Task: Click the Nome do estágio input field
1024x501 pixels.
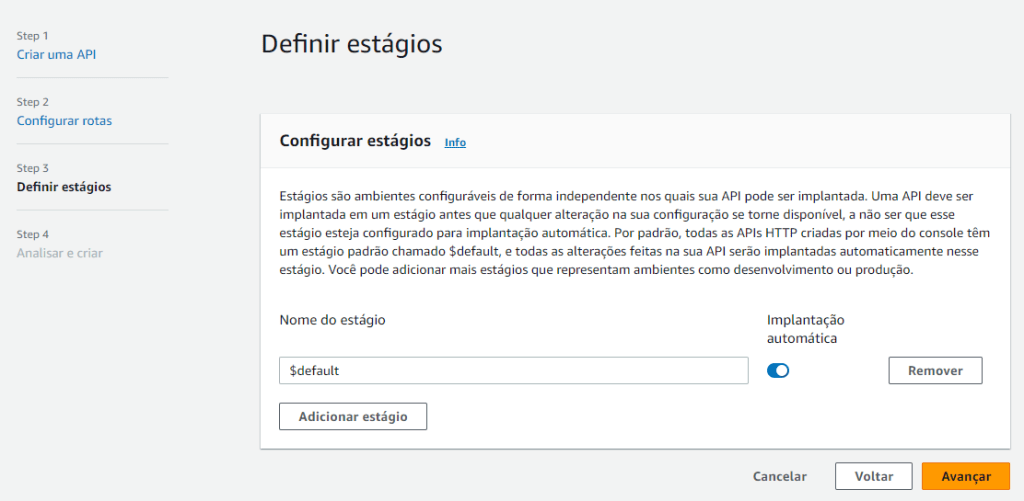Action: click(x=513, y=371)
